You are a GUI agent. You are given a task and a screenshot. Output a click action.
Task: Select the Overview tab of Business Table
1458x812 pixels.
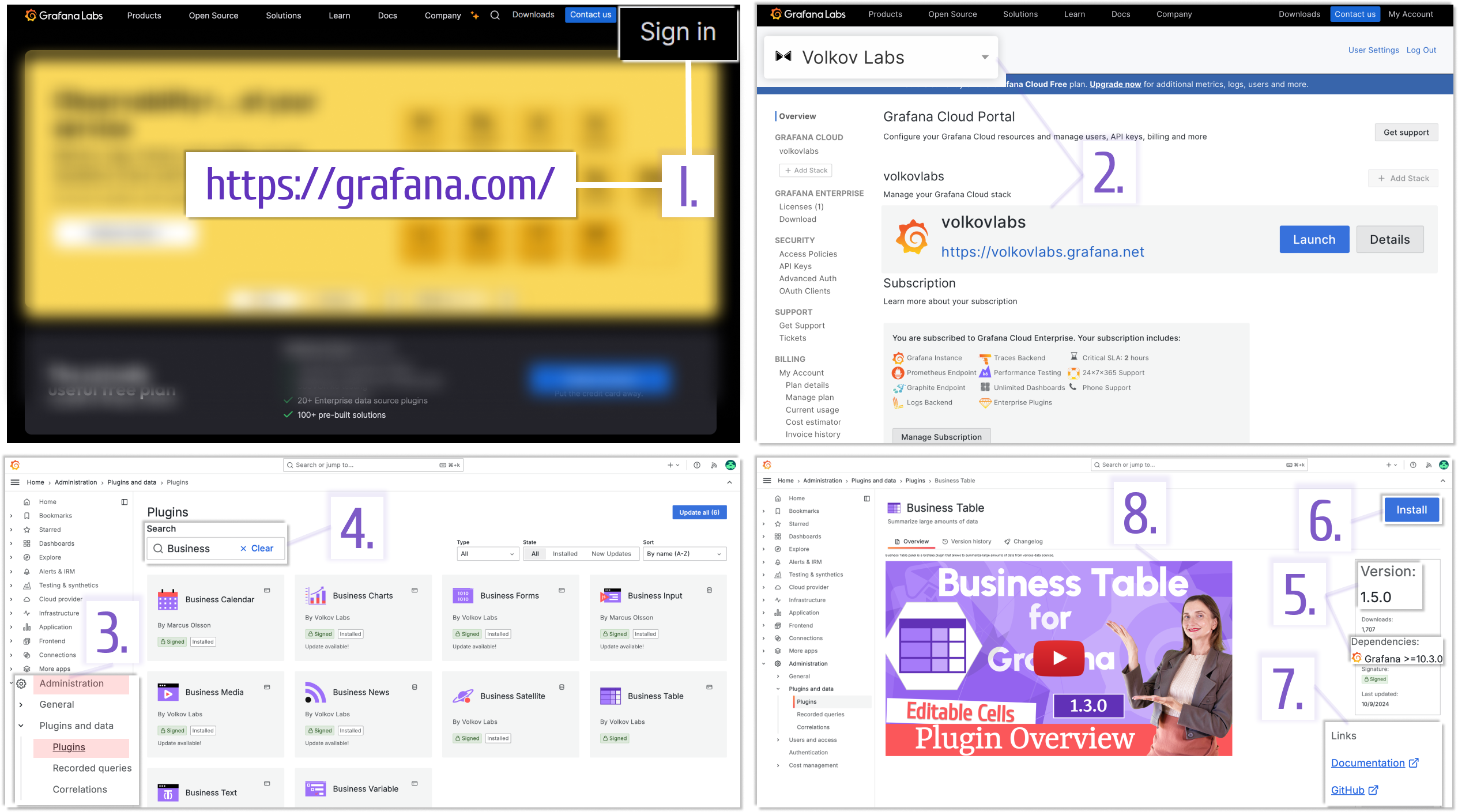point(911,541)
